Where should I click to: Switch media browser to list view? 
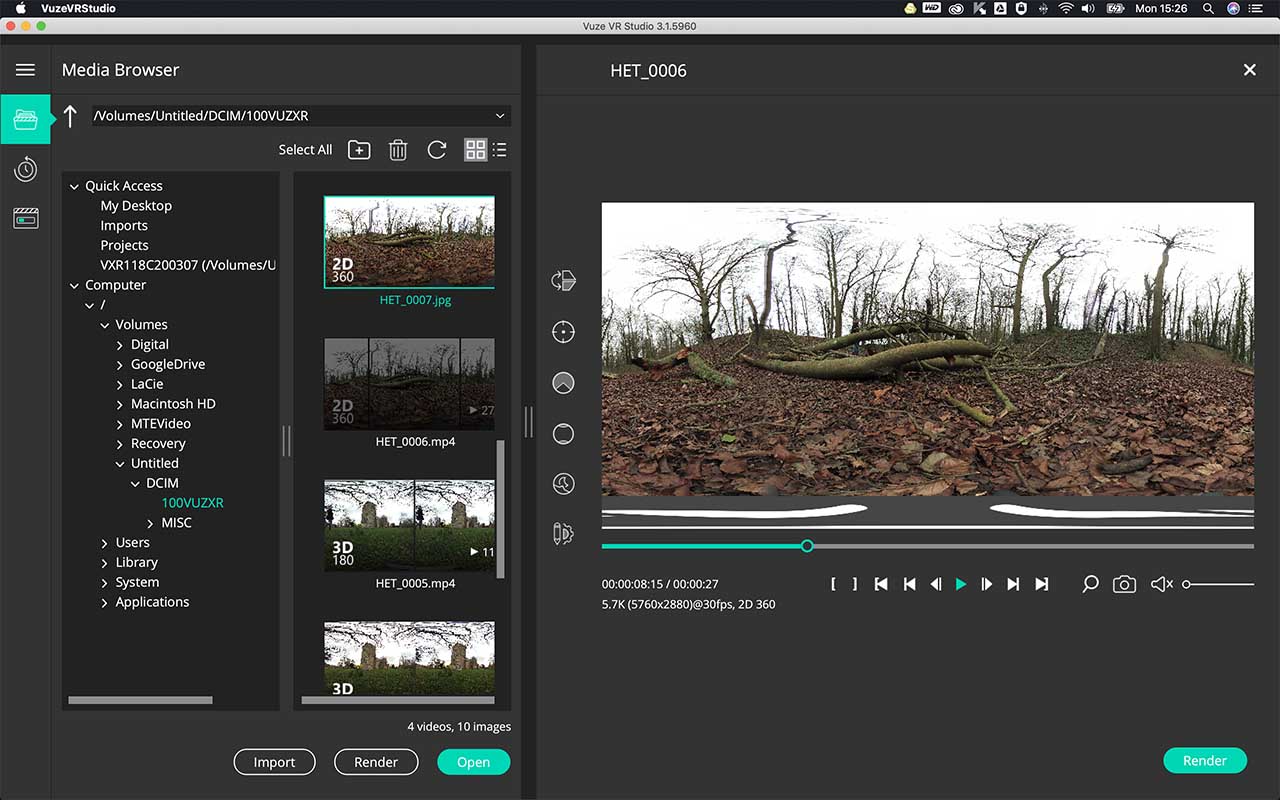[500, 150]
